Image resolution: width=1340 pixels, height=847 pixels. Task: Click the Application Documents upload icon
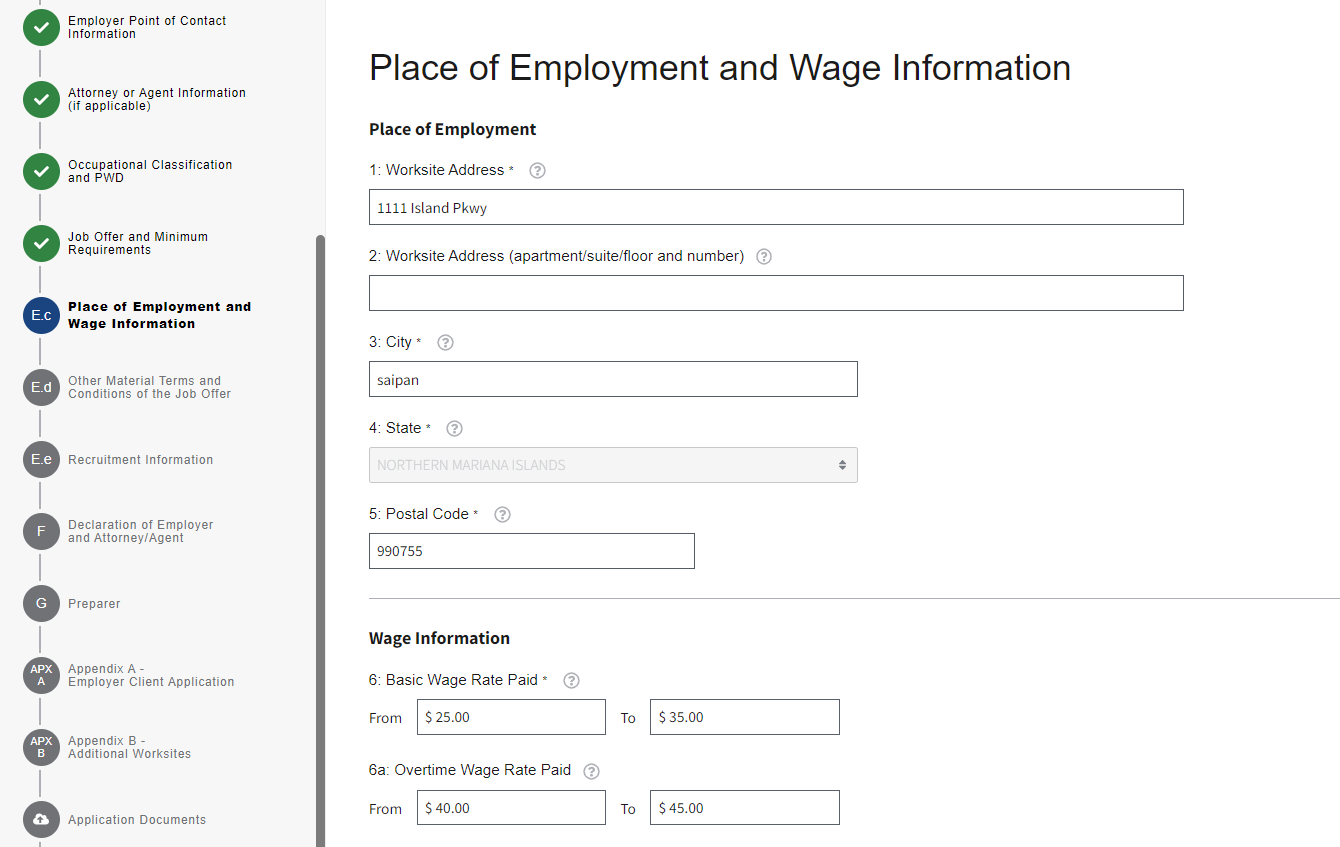[x=41, y=819]
